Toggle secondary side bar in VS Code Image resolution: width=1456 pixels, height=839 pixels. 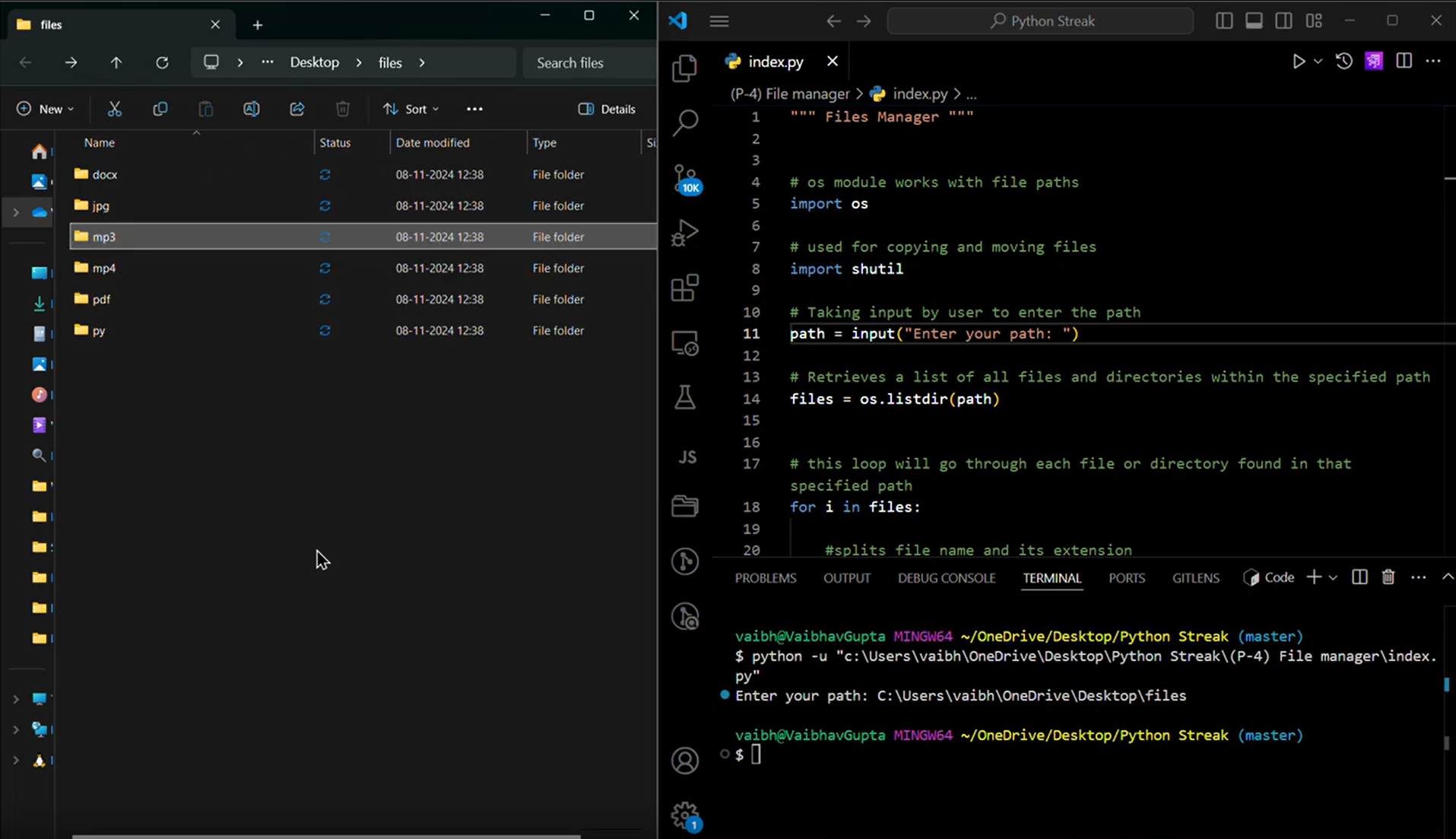point(1283,21)
